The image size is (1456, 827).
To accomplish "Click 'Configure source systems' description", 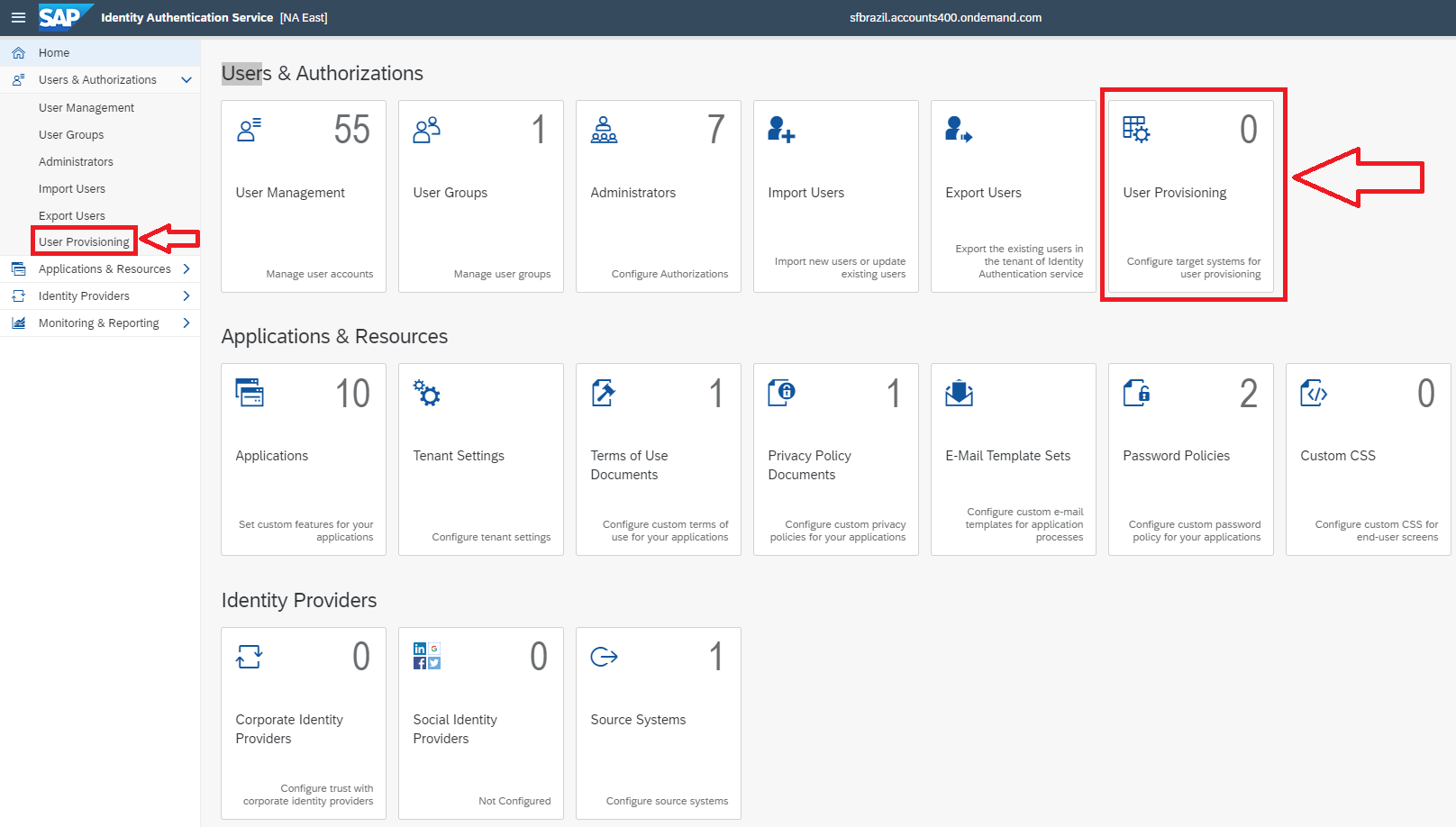I will tap(667, 801).
